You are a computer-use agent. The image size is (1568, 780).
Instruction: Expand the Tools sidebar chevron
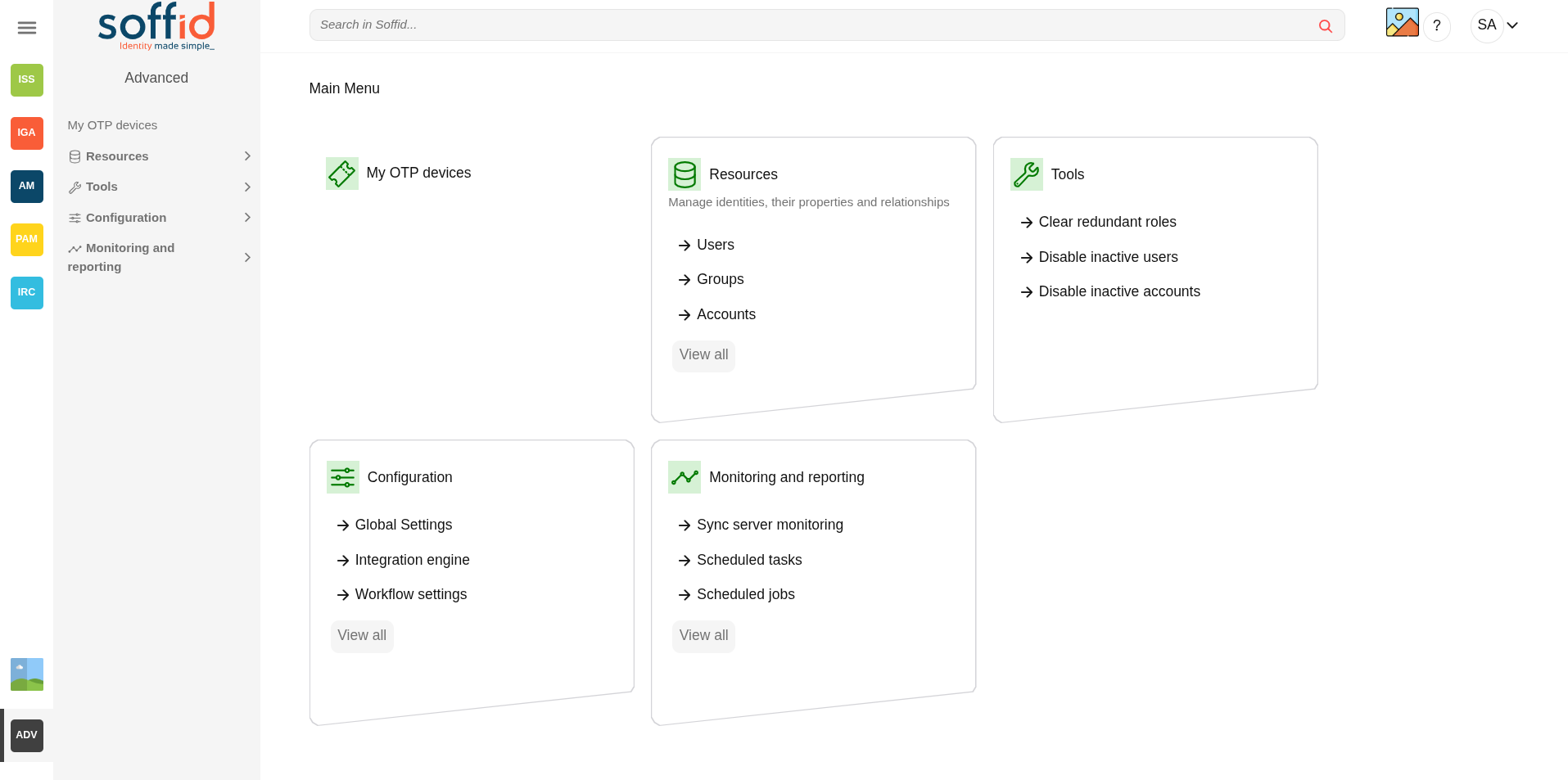point(247,187)
